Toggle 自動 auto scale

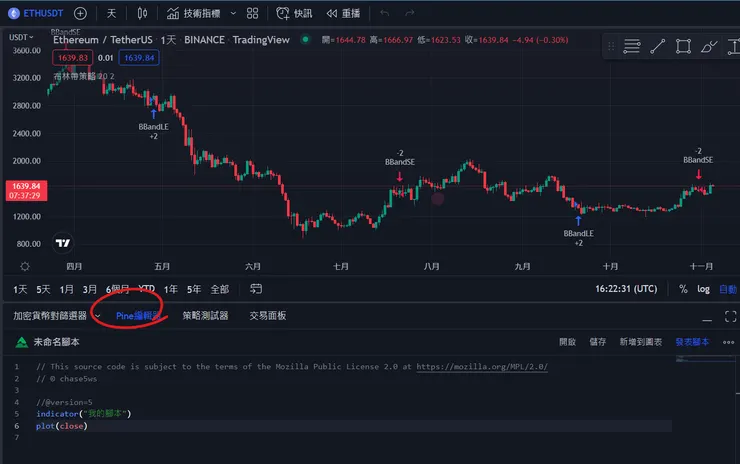(x=728, y=289)
